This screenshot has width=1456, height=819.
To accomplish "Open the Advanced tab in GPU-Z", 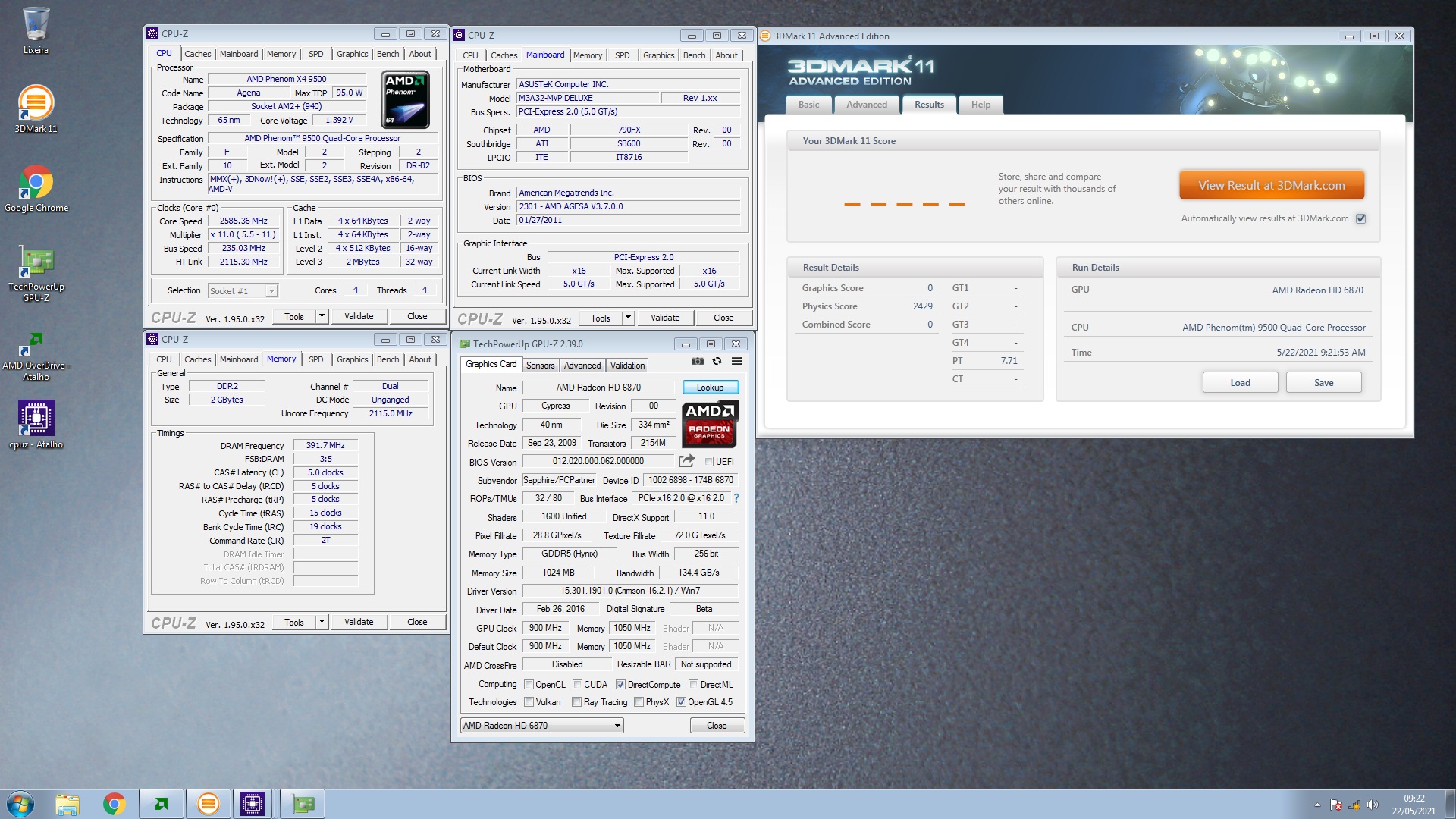I will coord(582,366).
